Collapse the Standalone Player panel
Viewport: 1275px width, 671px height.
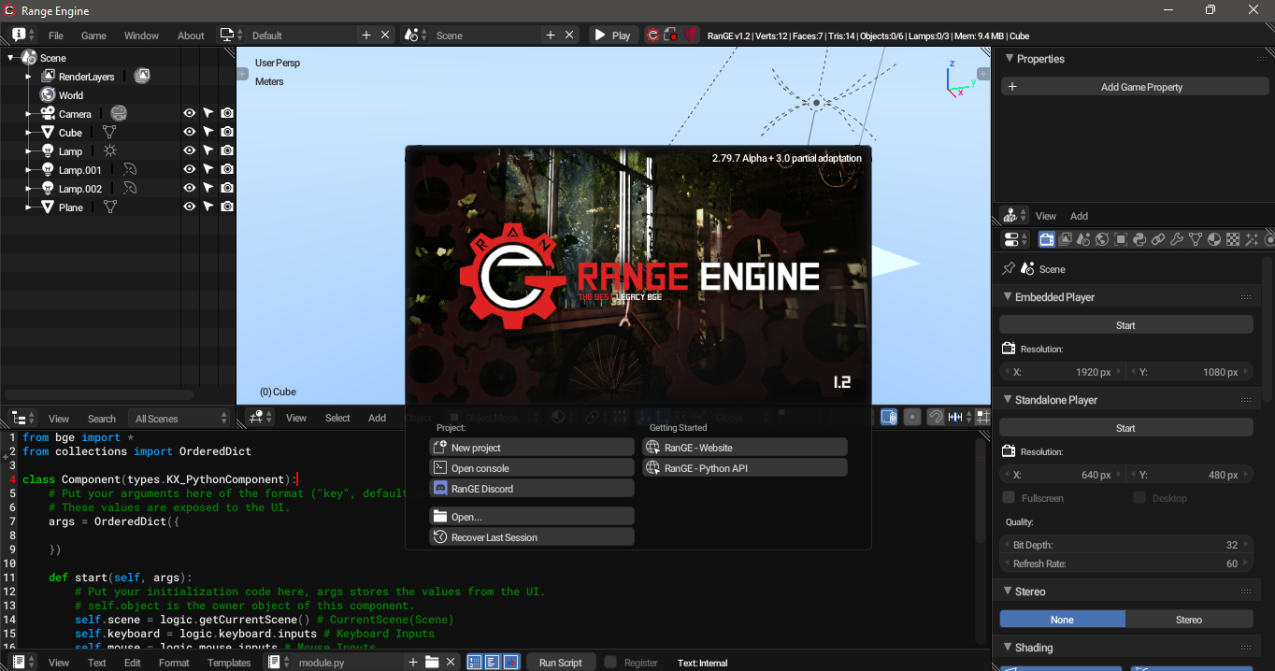coord(1008,400)
